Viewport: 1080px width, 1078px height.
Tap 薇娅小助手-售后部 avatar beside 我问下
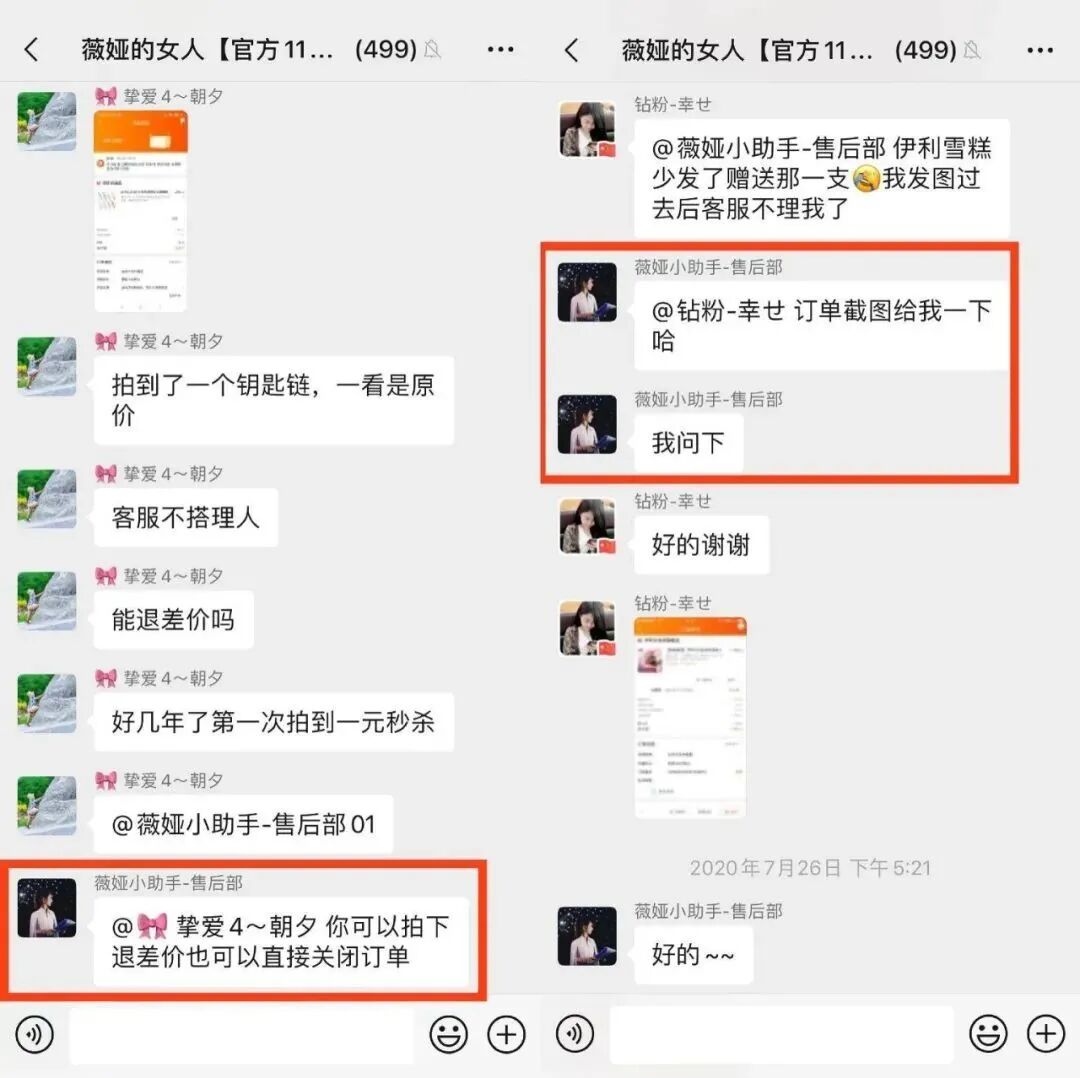pyautogui.click(x=587, y=424)
